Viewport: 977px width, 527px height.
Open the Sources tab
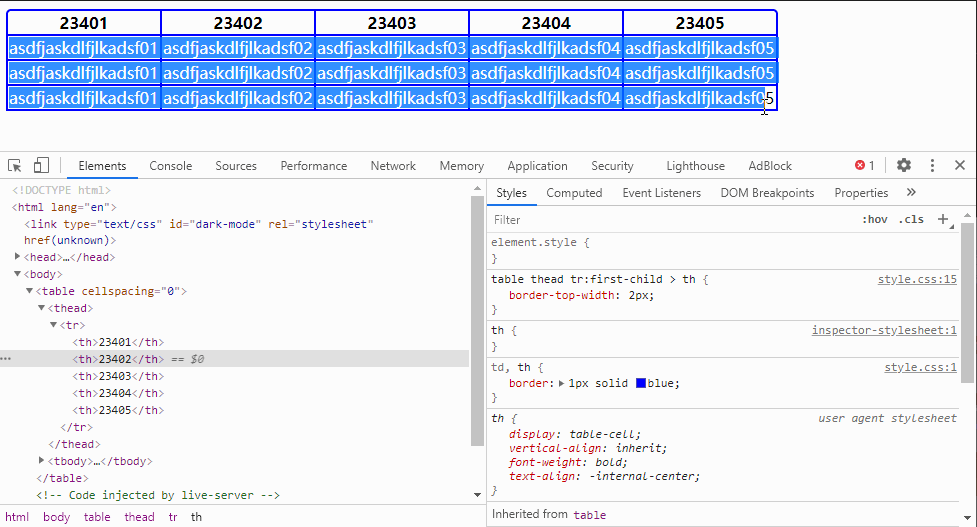click(236, 166)
